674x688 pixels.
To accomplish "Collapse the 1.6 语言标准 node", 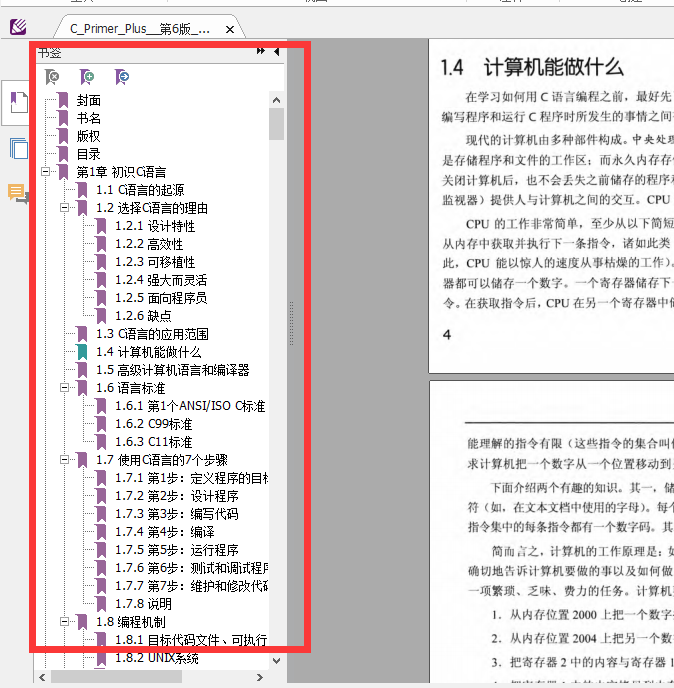I will [65, 388].
